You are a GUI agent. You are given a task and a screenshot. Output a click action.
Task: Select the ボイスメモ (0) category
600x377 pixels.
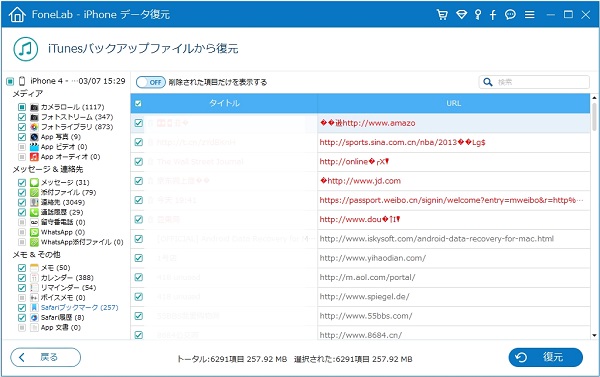[63, 298]
